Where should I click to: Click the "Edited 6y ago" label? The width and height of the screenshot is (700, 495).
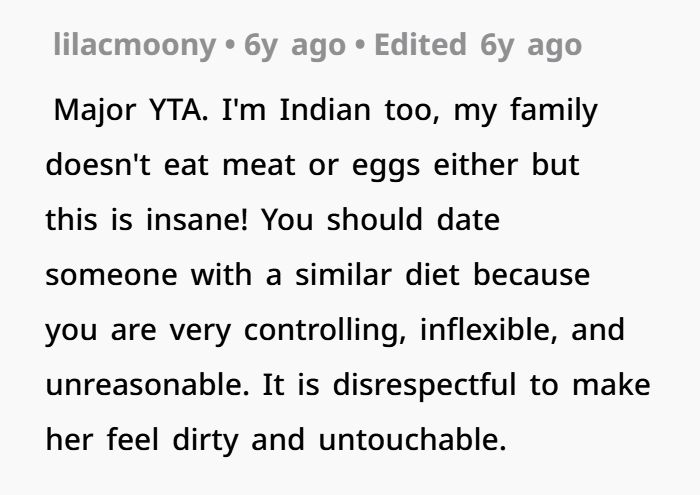point(477,45)
